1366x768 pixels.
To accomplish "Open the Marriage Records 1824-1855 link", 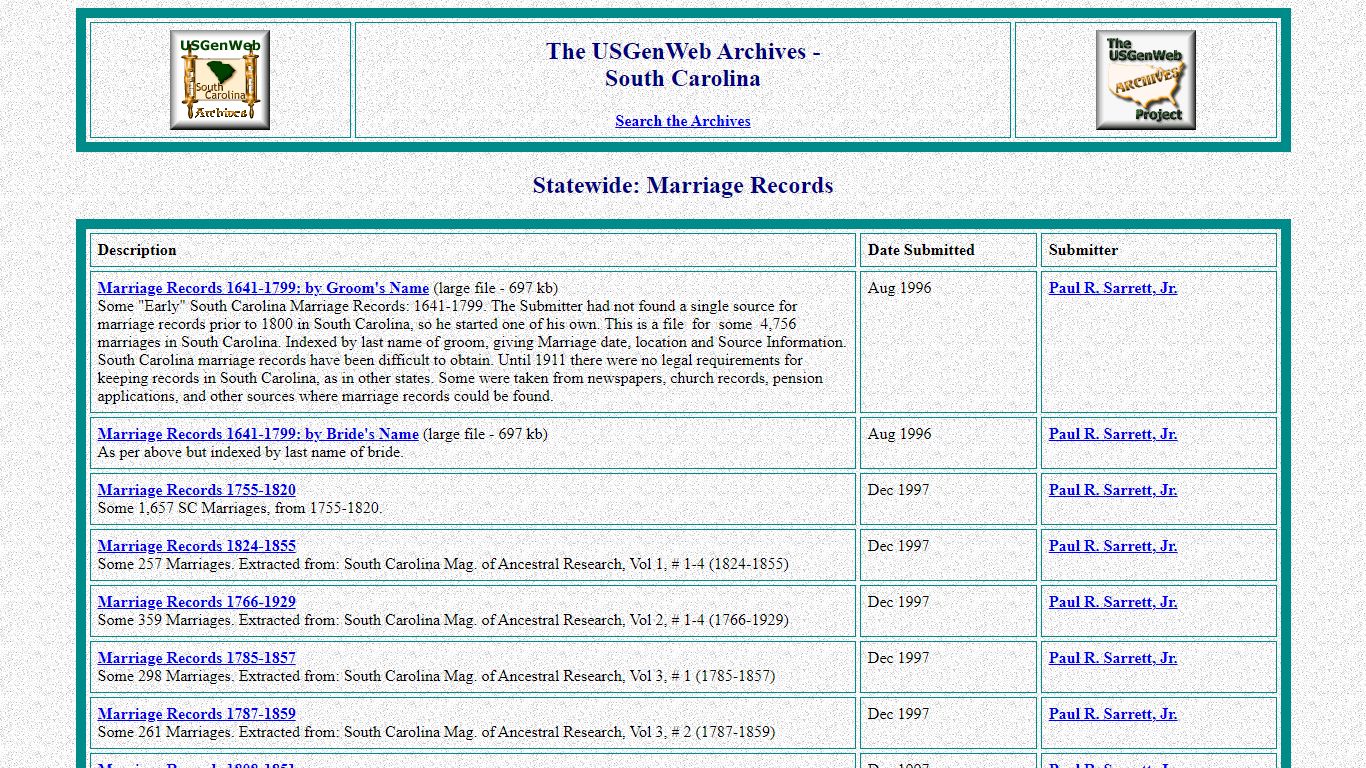I will [197, 546].
